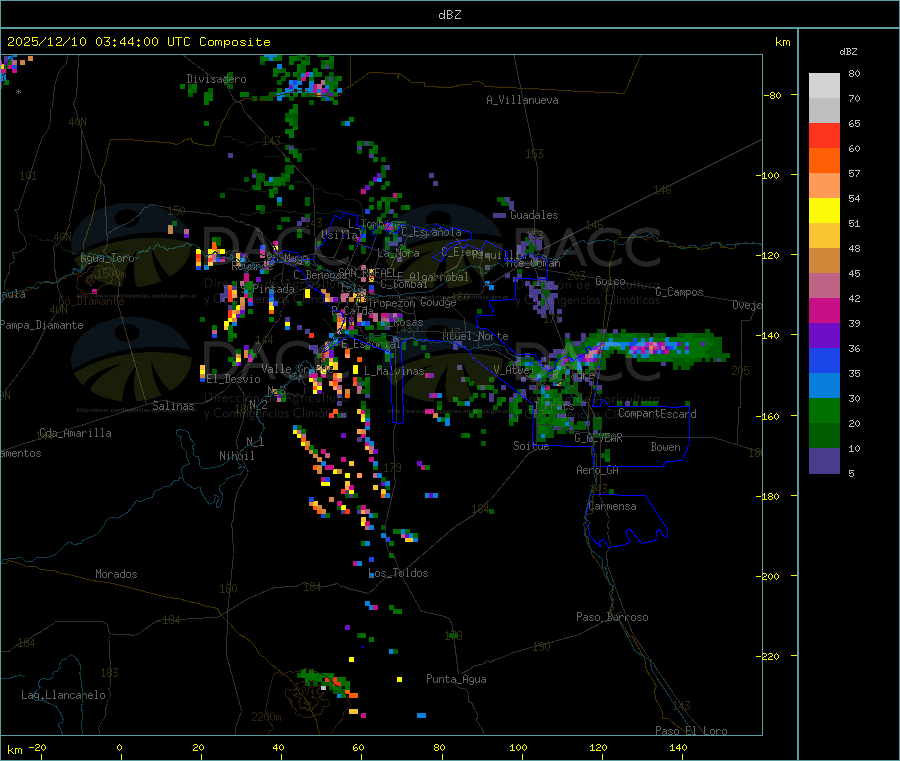Select the El_Desvio place label
This screenshot has height=761, width=900.
234,379
